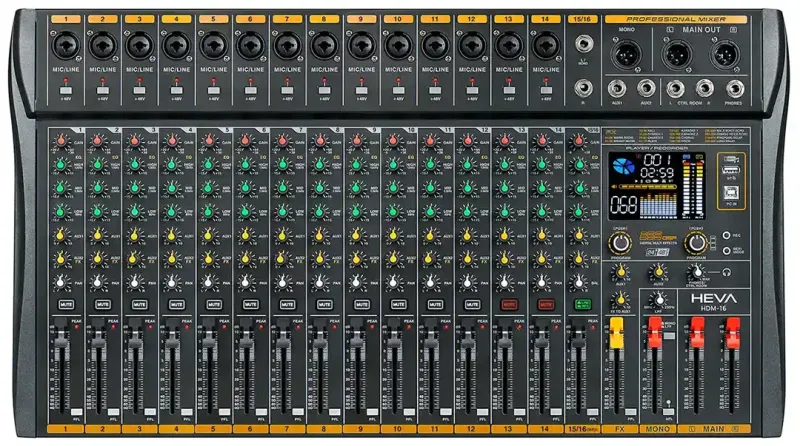Image resolution: width=800 pixels, height=446 pixels.
Task: Click the channel 9 MIC/LINE combo jack
Action: click(x=361, y=45)
